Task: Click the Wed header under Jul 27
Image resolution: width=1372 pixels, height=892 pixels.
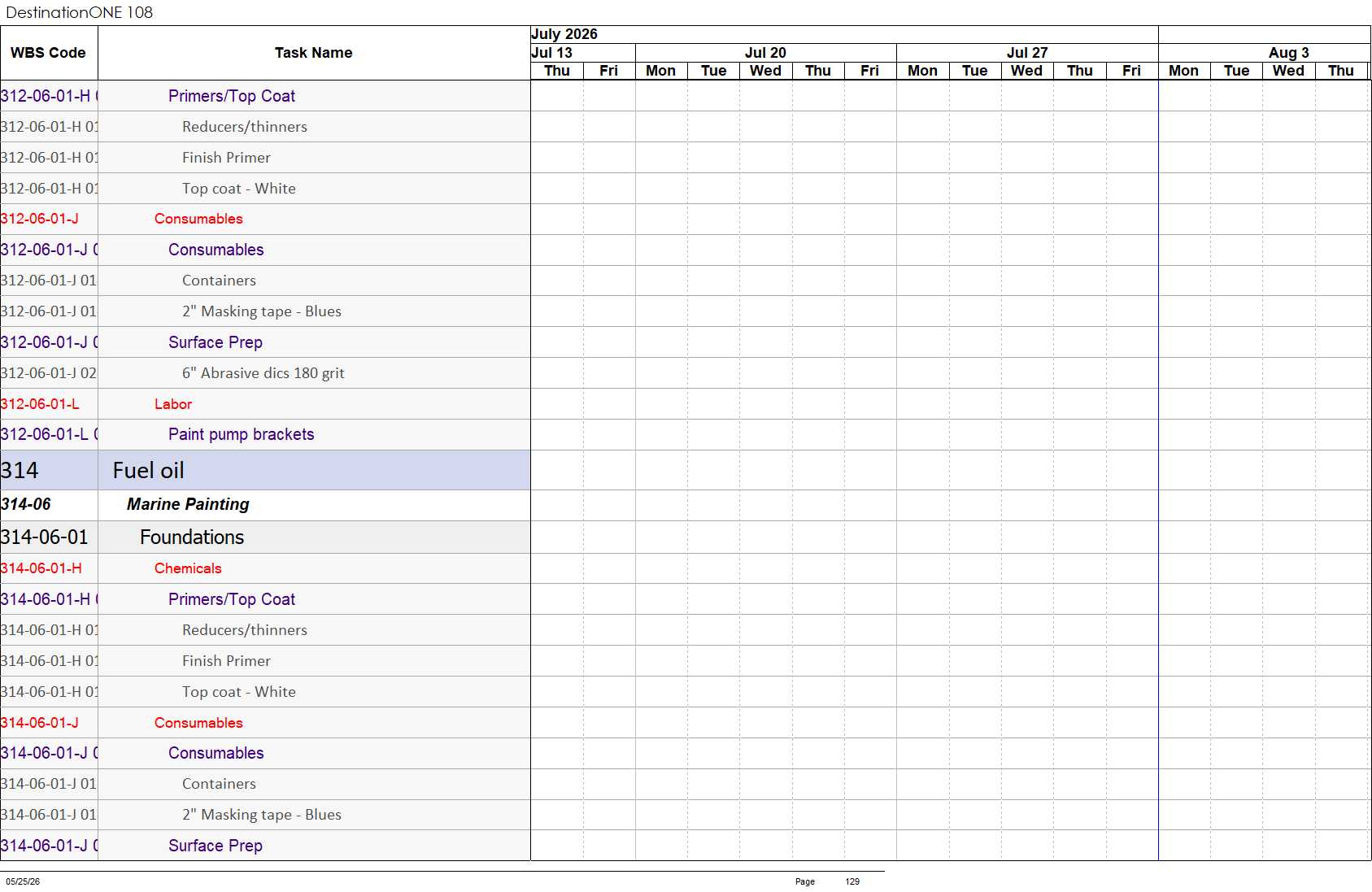Action: (x=1027, y=71)
